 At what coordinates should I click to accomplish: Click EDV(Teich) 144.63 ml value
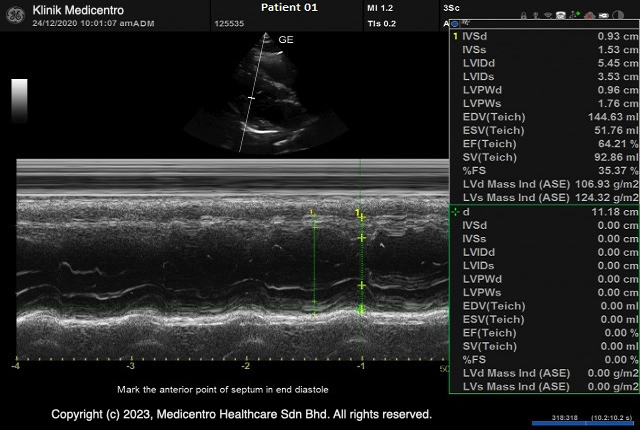[613, 117]
